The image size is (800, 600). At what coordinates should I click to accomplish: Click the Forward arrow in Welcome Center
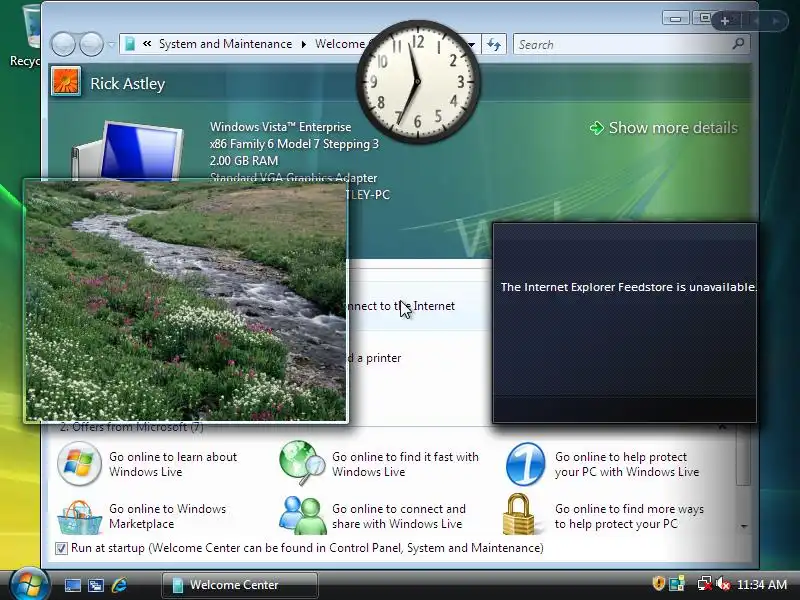coord(91,44)
